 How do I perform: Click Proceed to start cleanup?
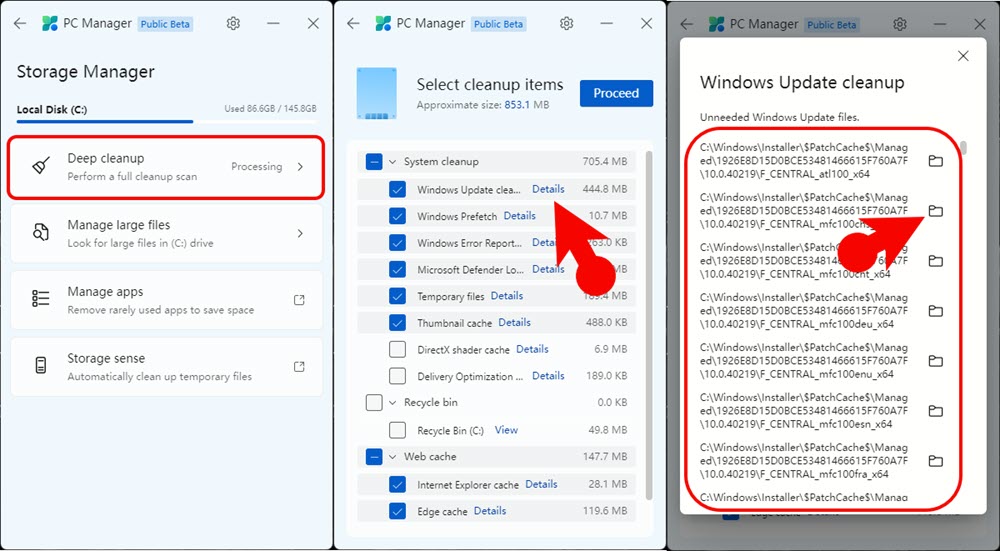(x=616, y=93)
